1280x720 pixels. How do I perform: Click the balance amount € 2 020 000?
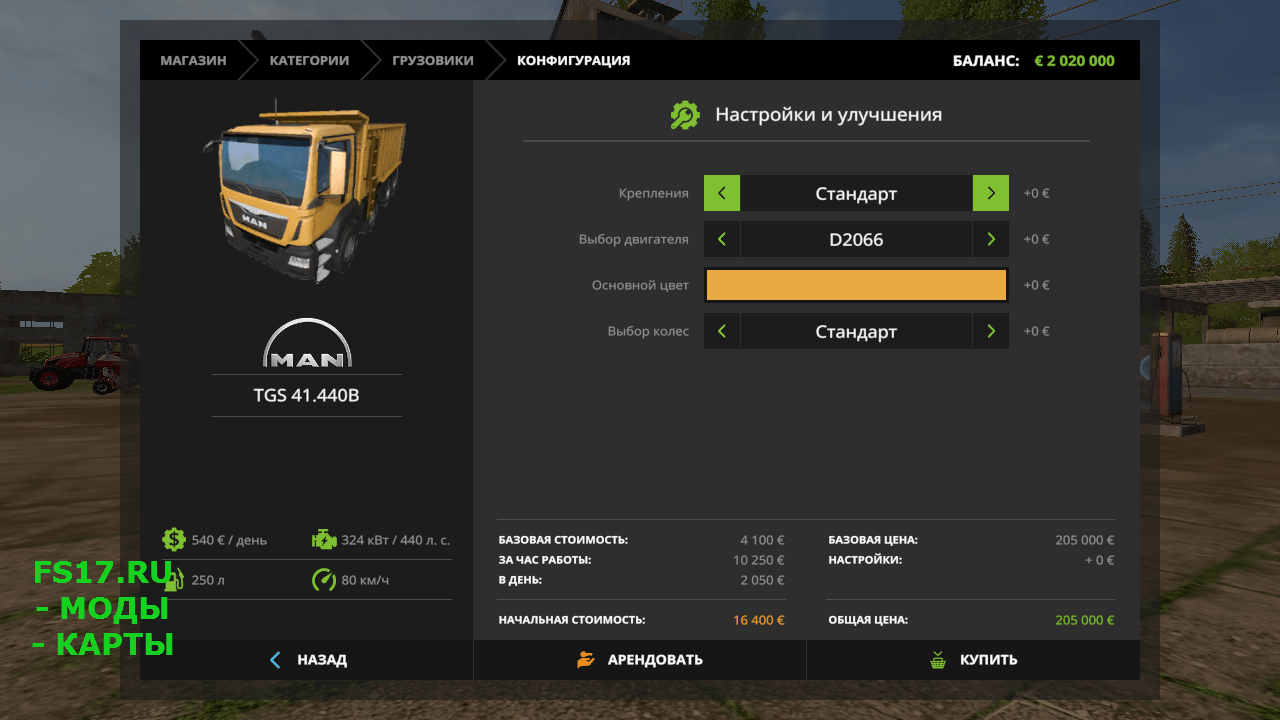click(x=1074, y=60)
